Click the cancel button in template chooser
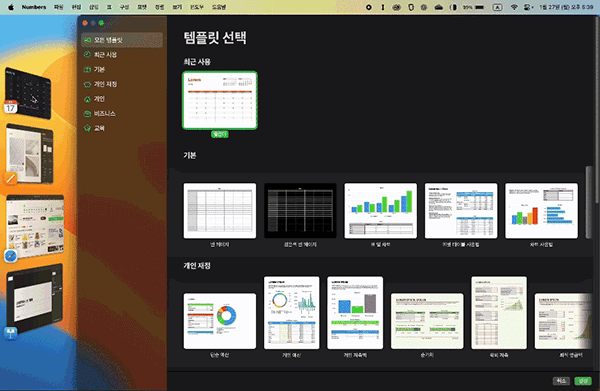 point(561,381)
